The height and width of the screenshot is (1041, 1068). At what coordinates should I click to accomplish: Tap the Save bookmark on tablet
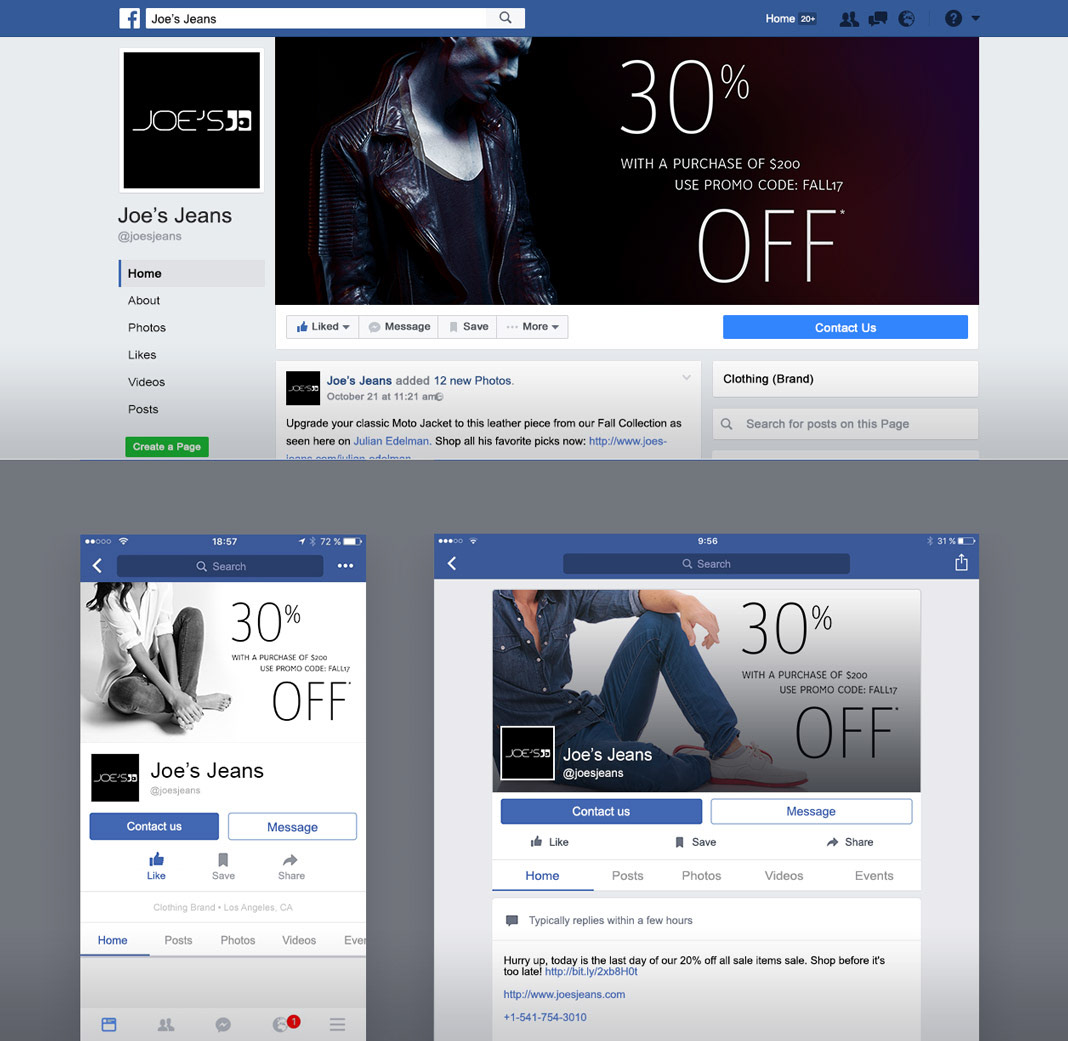679,842
